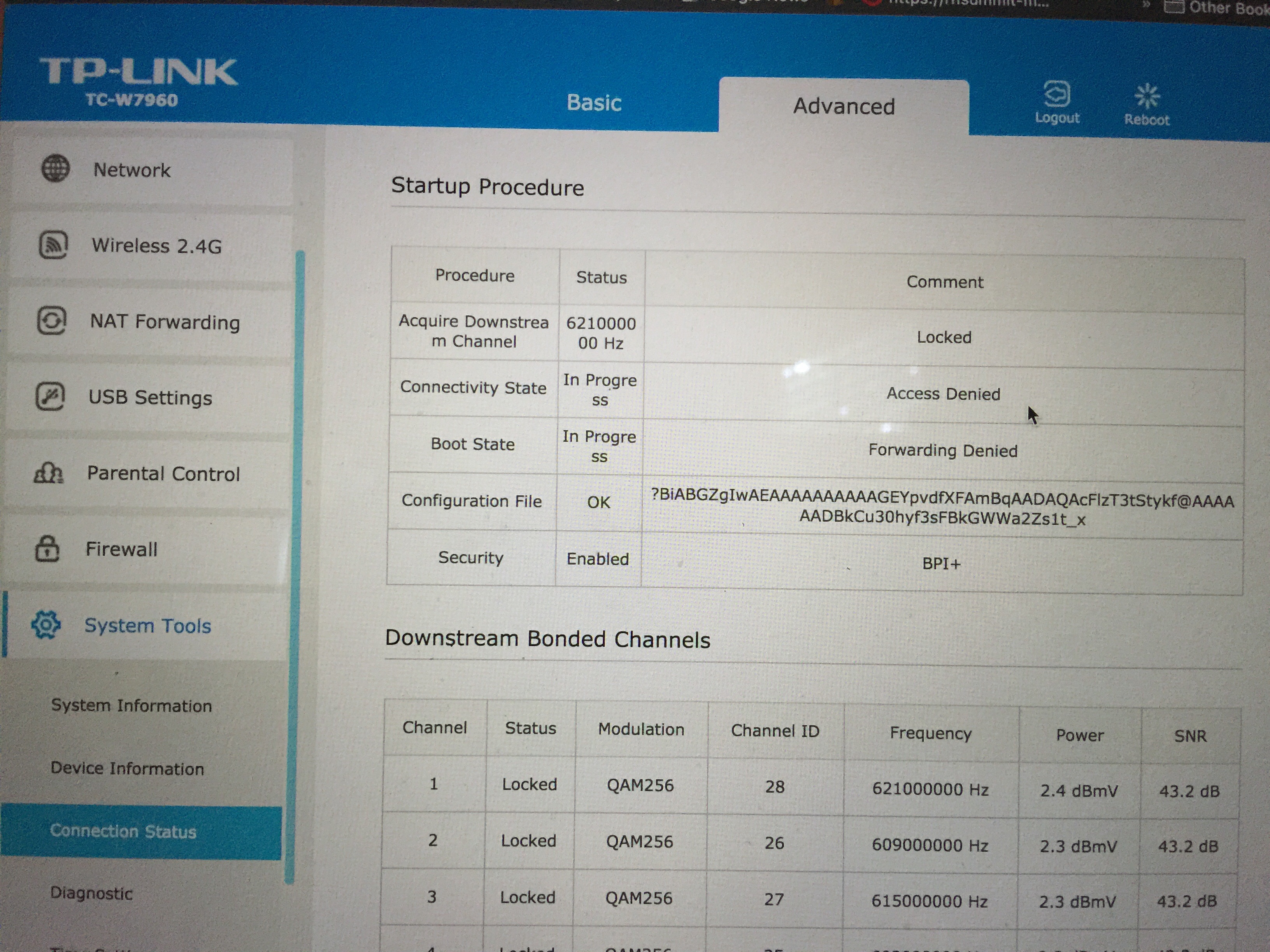Click the Reboot label text
The height and width of the screenshot is (952, 1270).
pyautogui.click(x=1147, y=119)
